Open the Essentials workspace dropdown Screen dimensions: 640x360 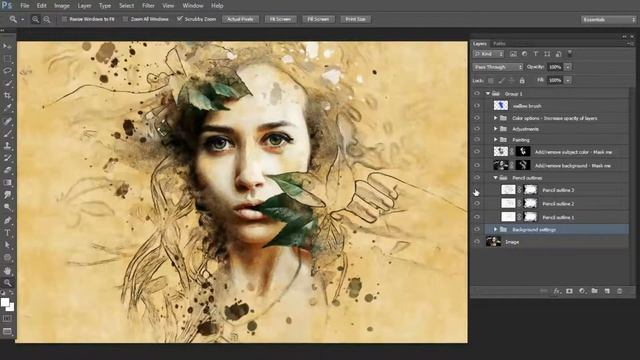click(x=608, y=19)
